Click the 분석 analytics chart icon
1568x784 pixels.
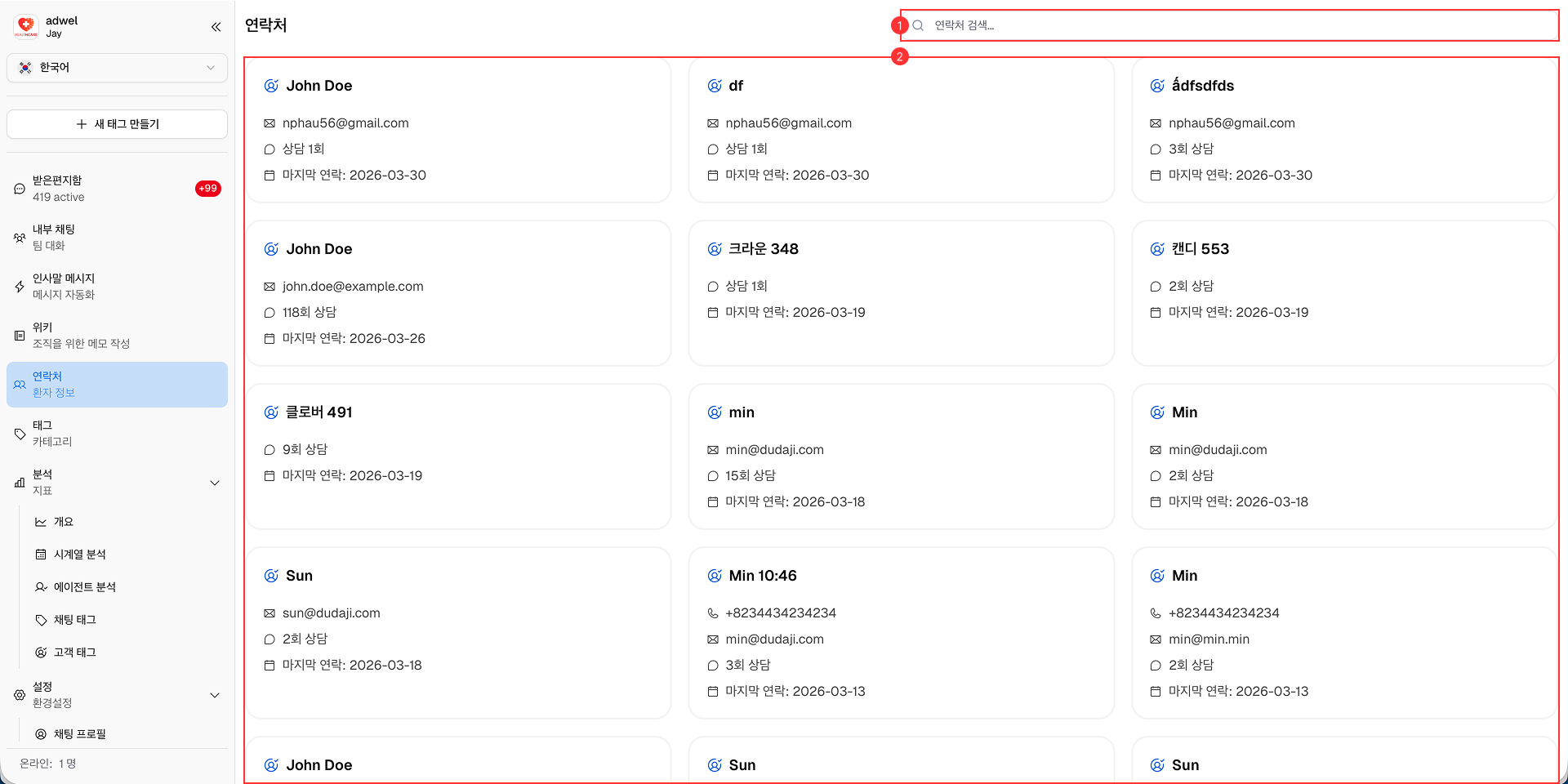(x=19, y=482)
